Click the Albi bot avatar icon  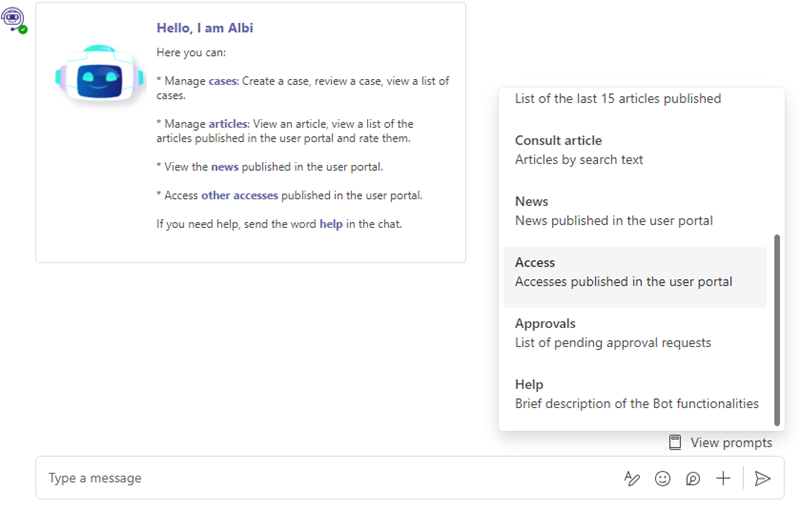point(13,19)
